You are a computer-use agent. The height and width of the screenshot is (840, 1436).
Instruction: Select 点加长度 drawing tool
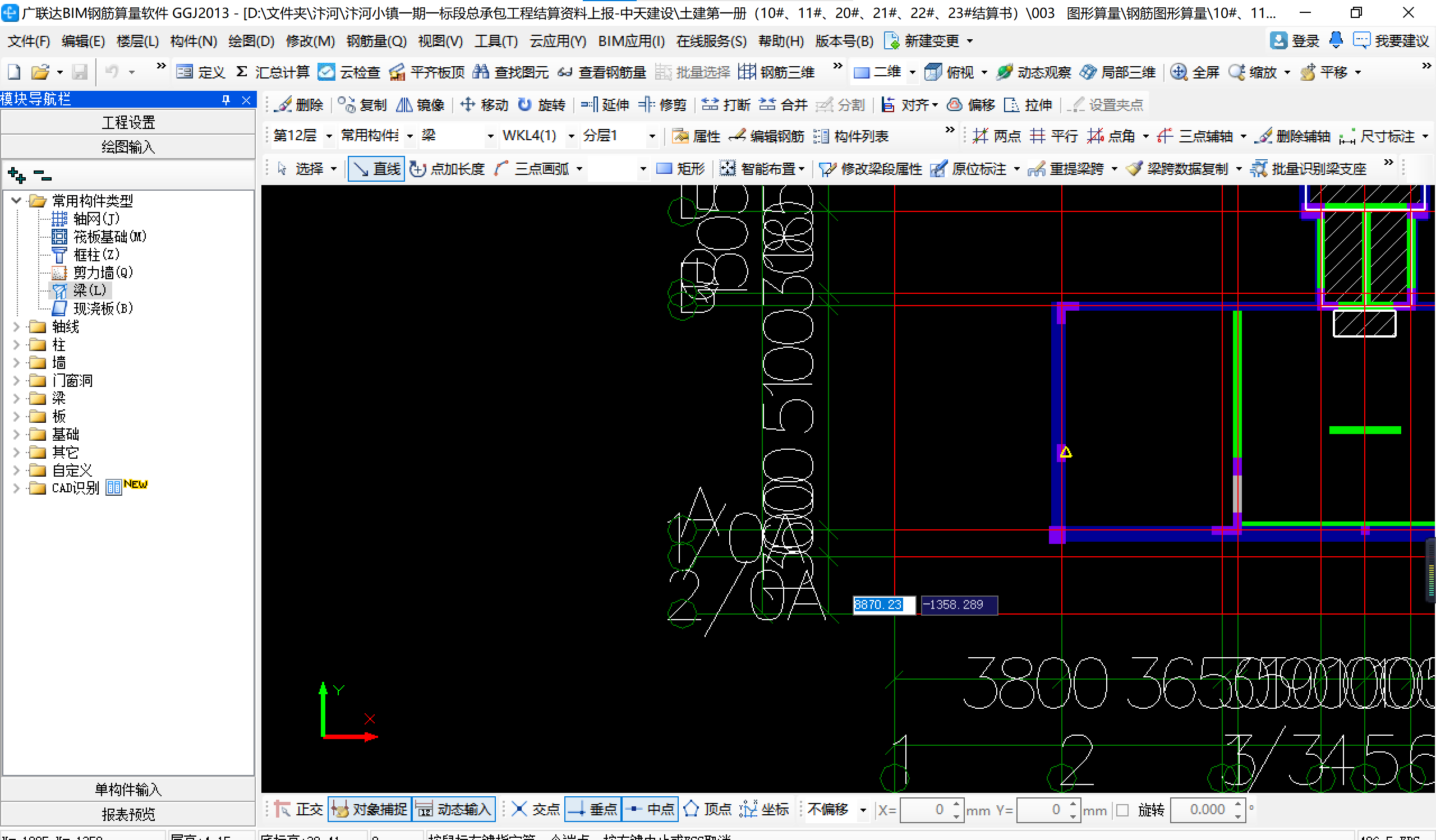point(447,169)
